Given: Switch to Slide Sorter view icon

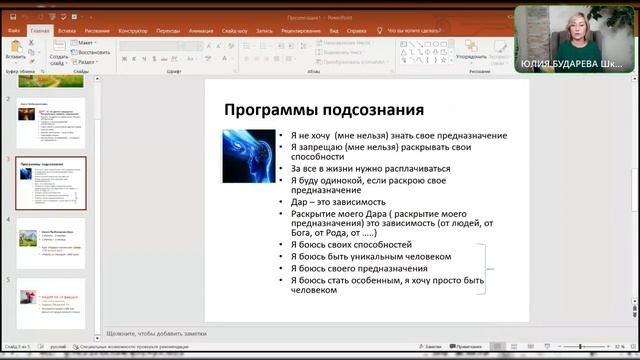Looking at the screenshot, I should tap(514, 347).
